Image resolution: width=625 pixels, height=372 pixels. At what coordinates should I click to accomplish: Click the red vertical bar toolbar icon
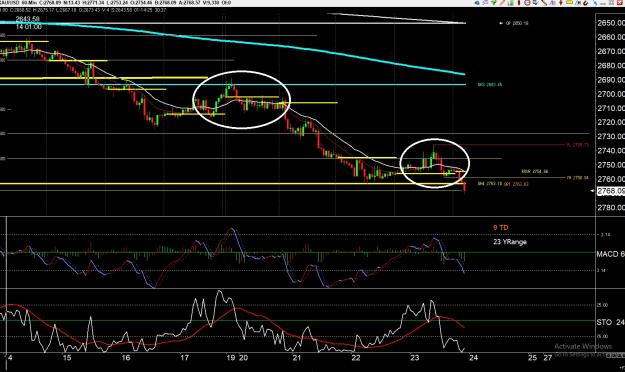(519, 2)
